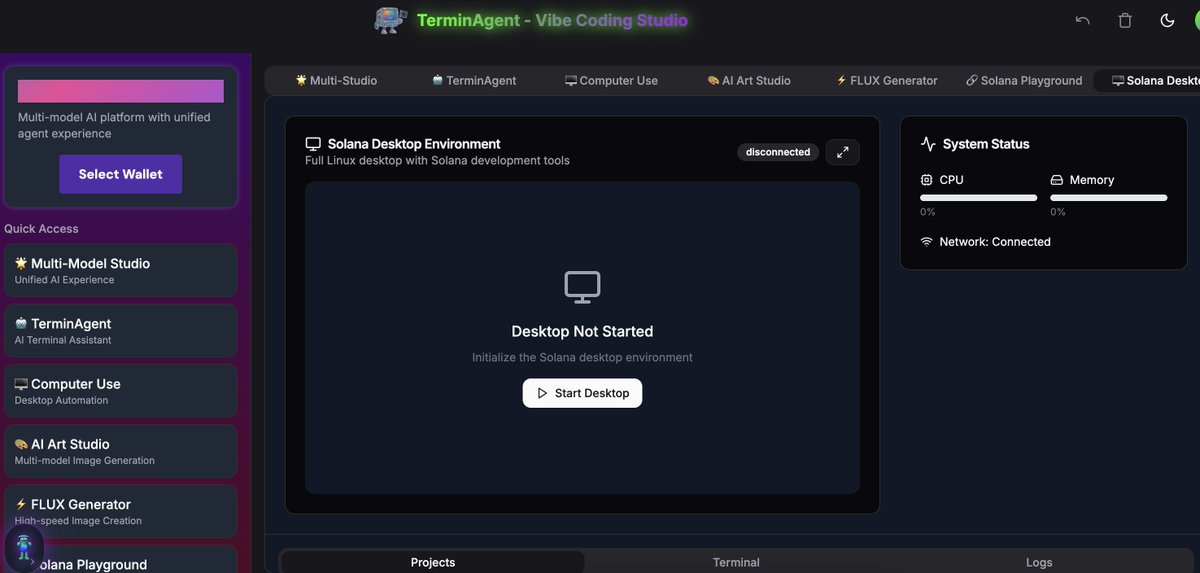Image resolution: width=1200 pixels, height=573 pixels.
Task: Expand desktop view with fullscreen arrows icon
Action: click(843, 152)
